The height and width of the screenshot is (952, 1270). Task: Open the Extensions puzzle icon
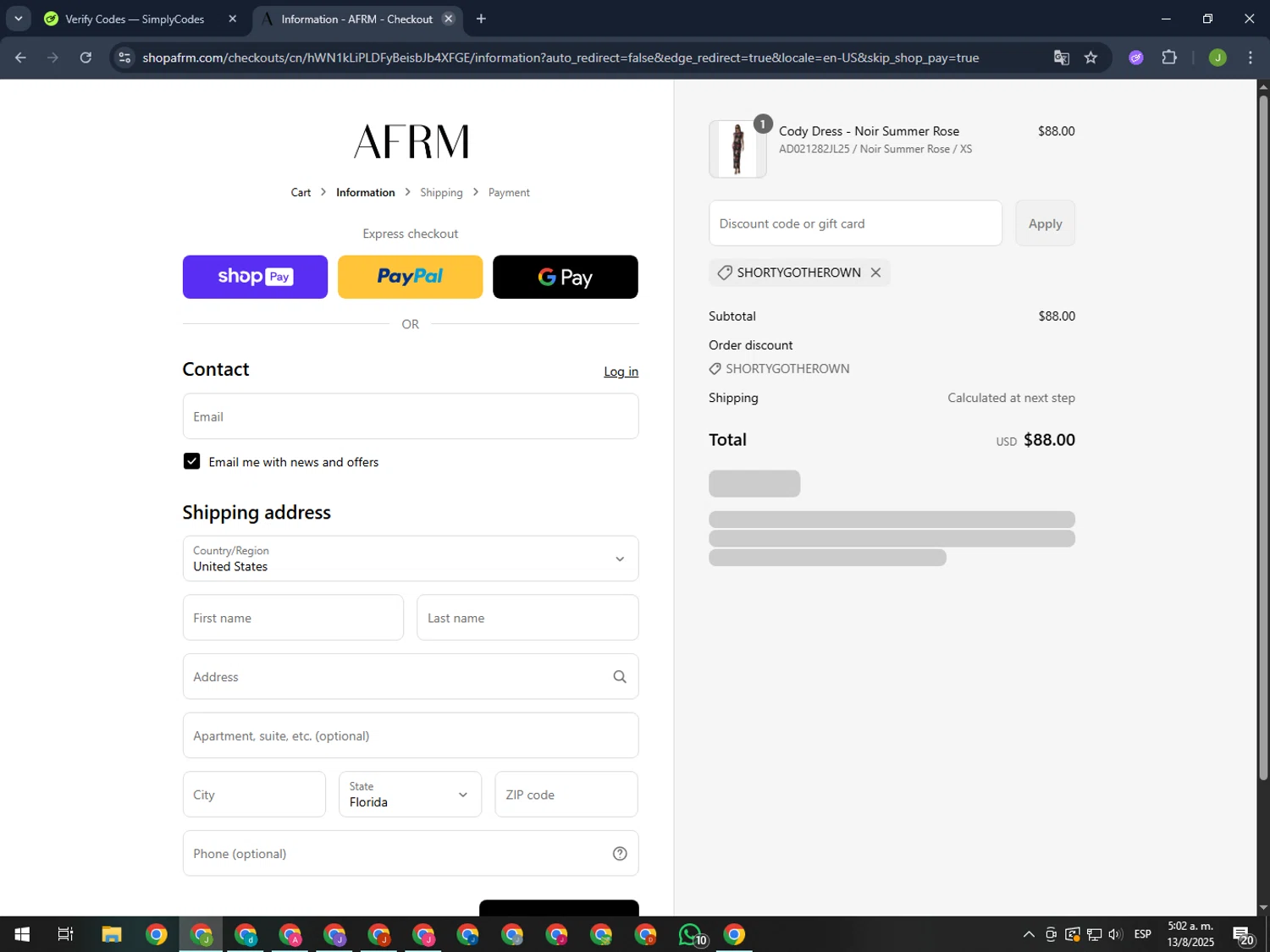click(1169, 58)
